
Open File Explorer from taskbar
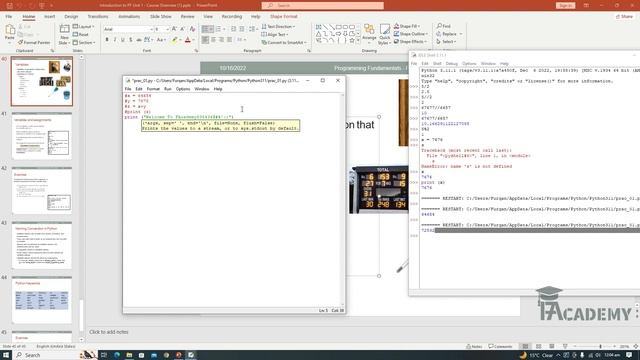129,355
